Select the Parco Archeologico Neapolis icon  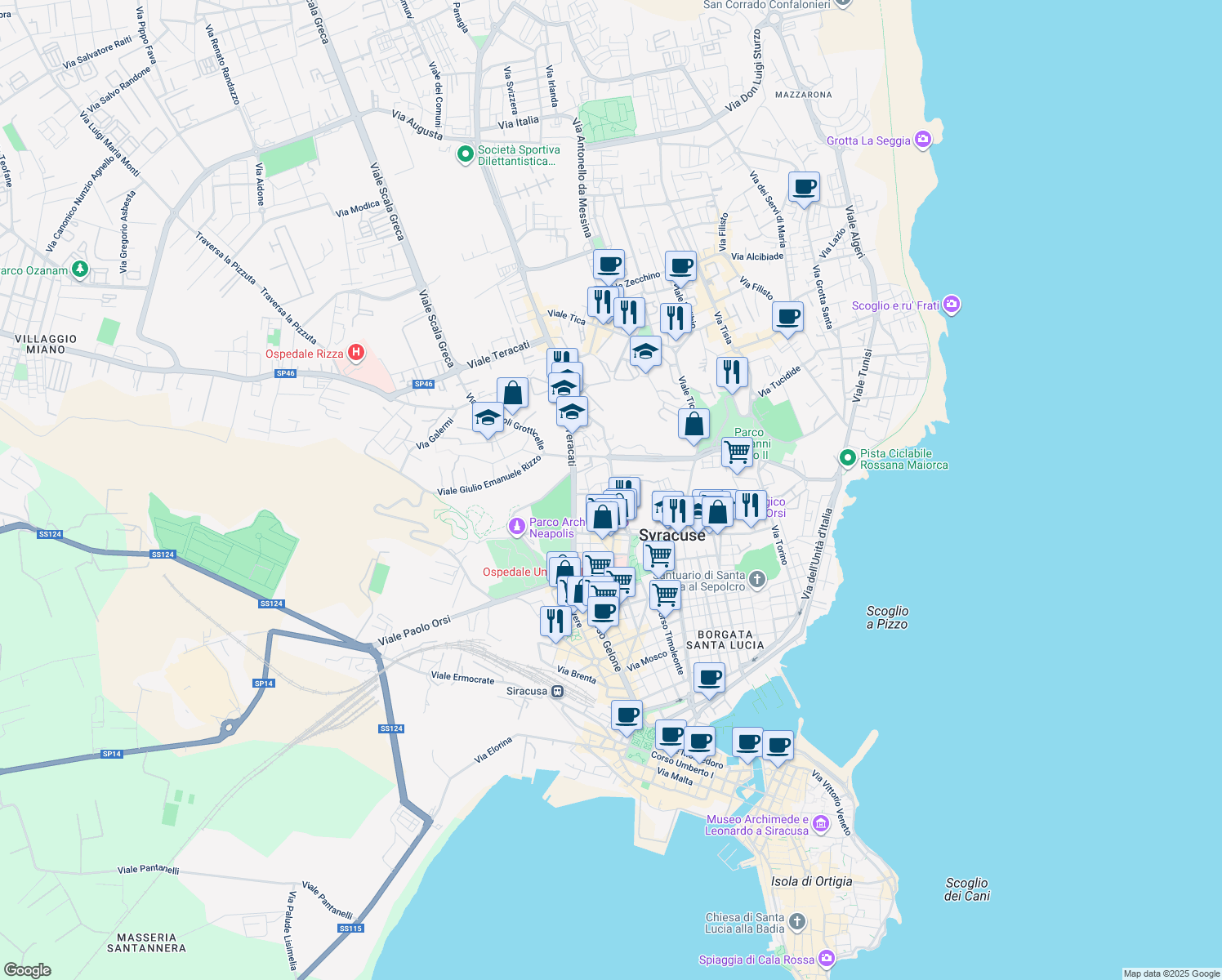(516, 528)
